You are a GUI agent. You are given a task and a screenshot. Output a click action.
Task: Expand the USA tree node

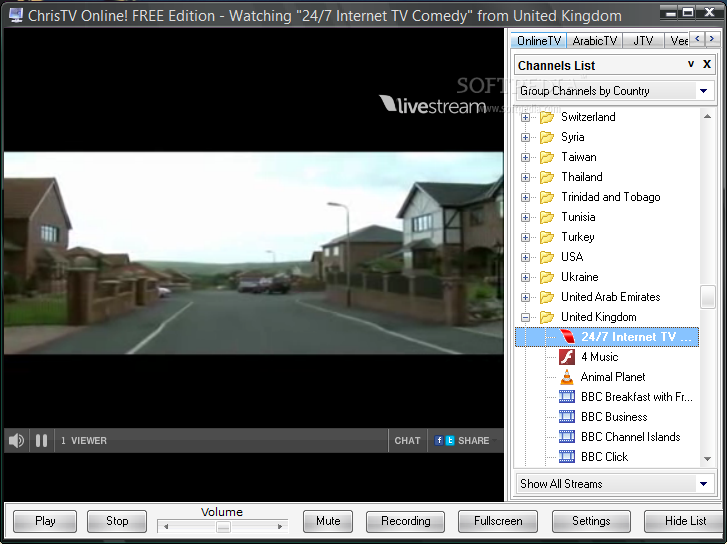pyautogui.click(x=525, y=257)
